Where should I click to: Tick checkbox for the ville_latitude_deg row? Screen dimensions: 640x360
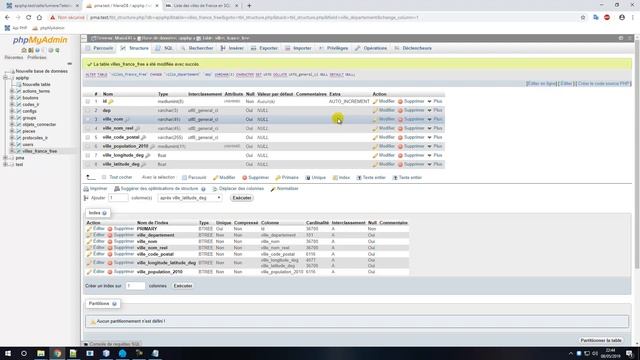(x=88, y=164)
